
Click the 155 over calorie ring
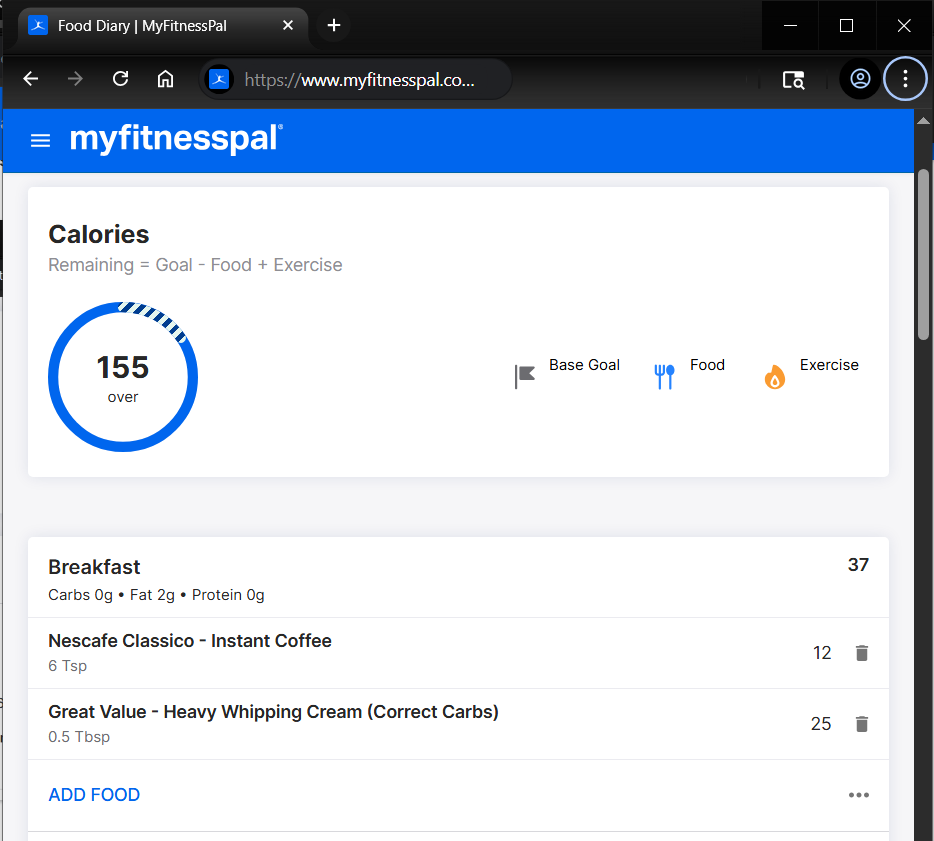pos(123,376)
